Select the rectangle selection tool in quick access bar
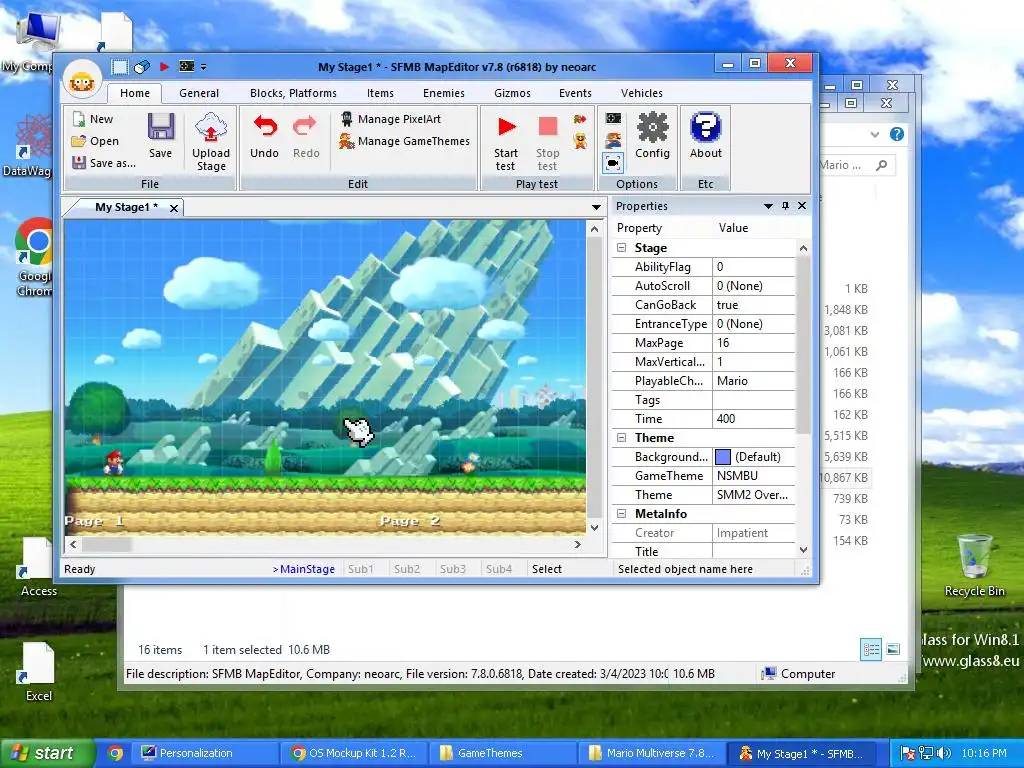Viewport: 1024px width, 768px height. coord(120,67)
